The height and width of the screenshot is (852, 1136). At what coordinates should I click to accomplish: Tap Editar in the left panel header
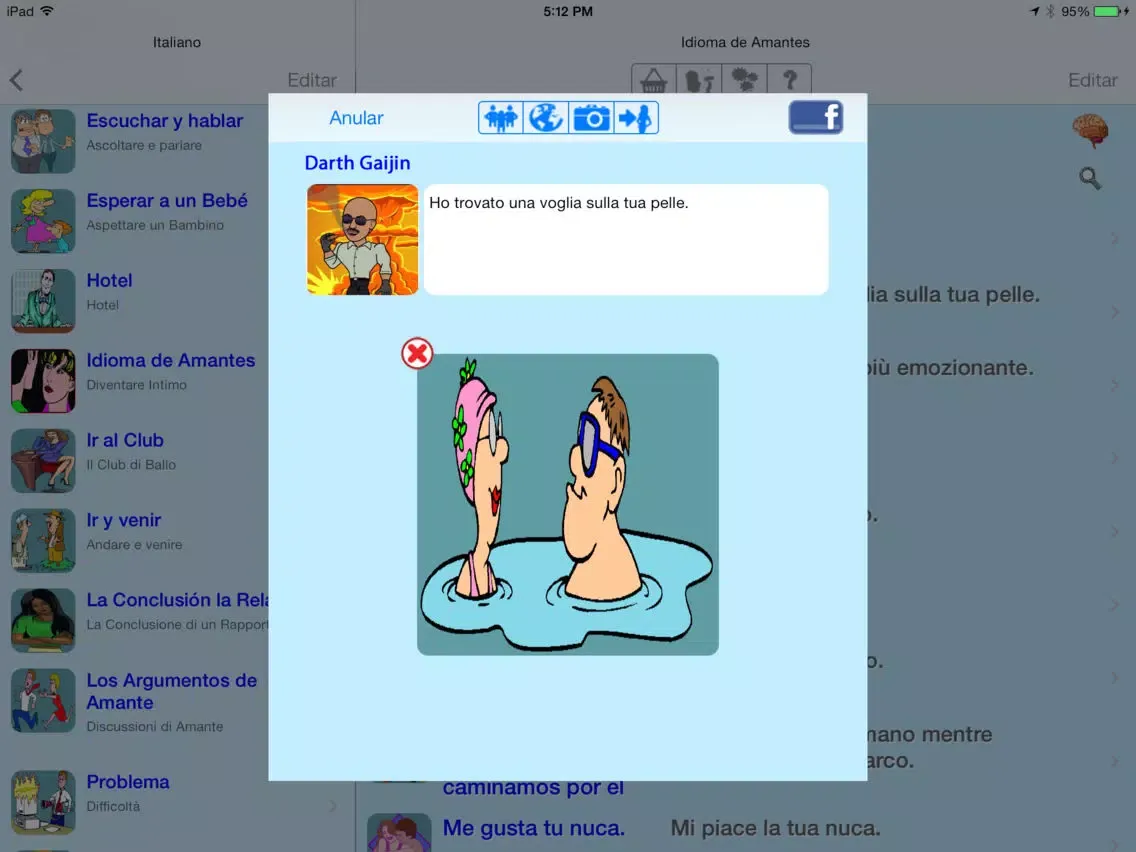pyautogui.click(x=312, y=80)
